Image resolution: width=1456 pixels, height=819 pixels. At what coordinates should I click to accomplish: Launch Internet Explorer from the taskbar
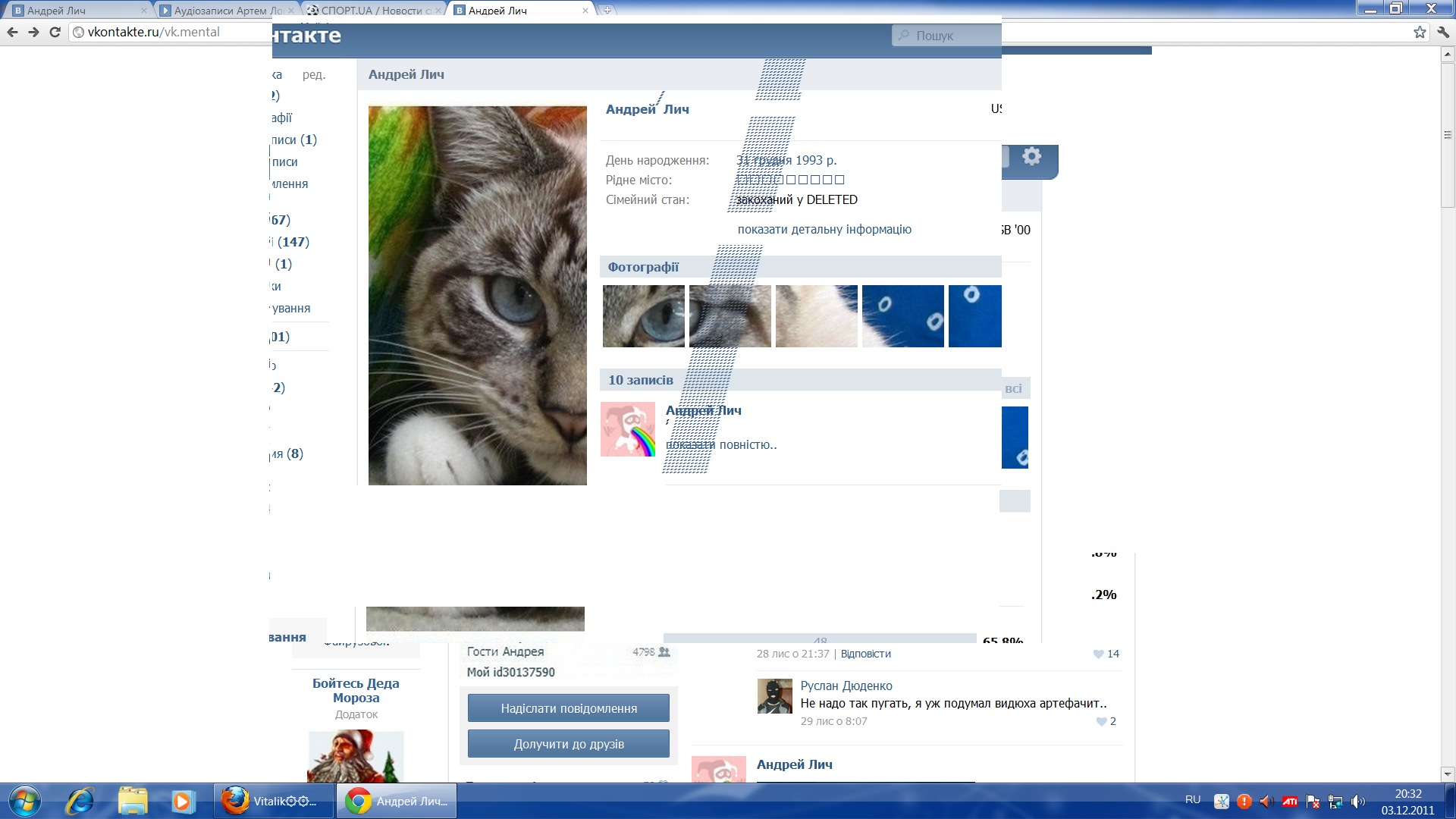[x=80, y=801]
